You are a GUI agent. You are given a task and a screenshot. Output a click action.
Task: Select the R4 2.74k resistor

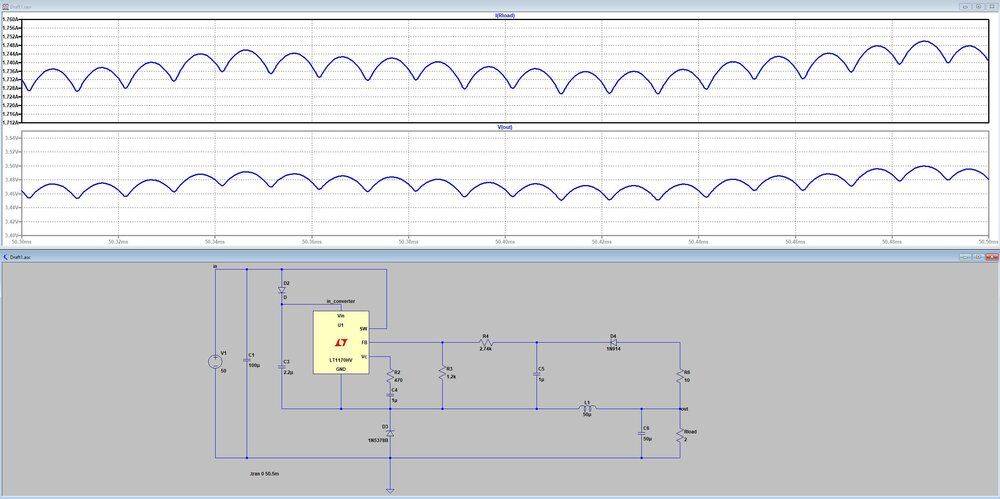(488, 342)
